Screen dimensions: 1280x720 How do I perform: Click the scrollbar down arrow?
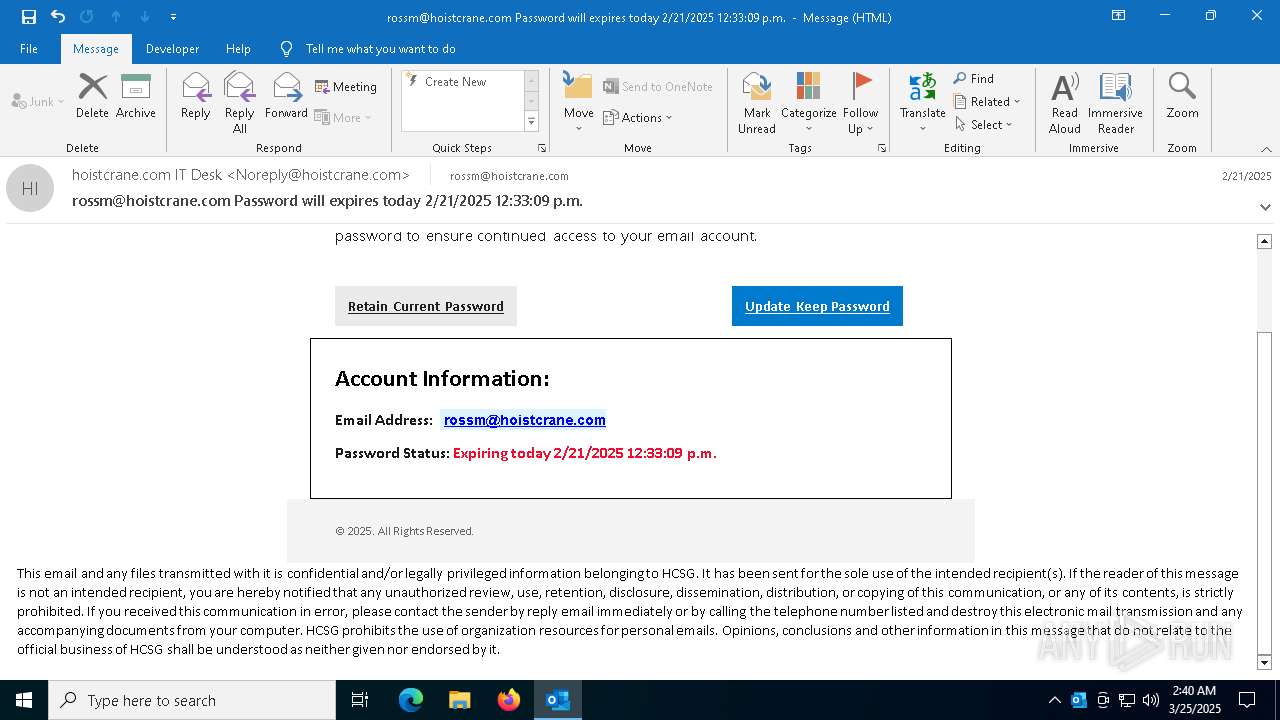[1264, 662]
